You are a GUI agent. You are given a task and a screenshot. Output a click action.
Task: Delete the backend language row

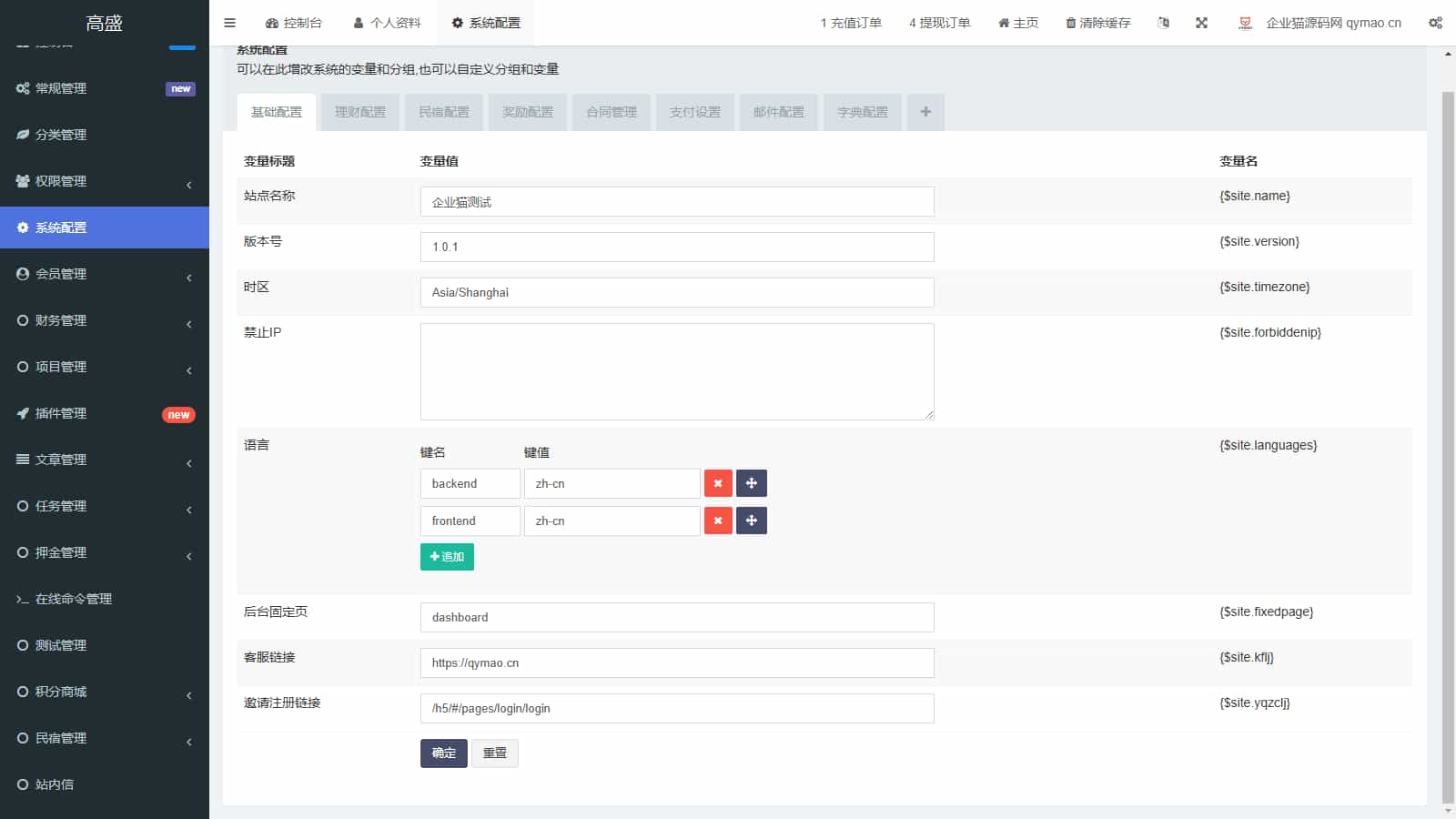tap(718, 483)
